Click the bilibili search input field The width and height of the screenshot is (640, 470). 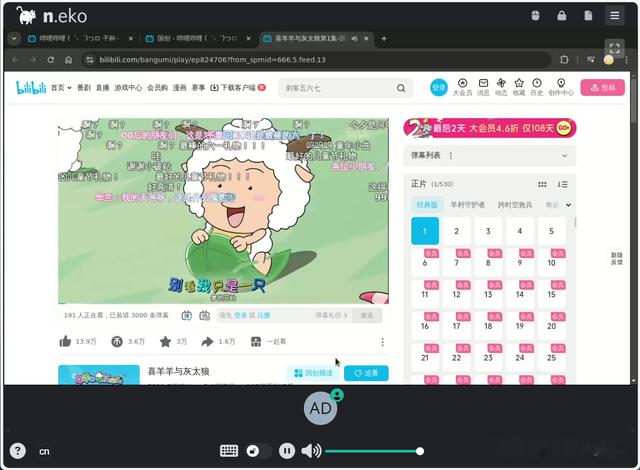click(338, 88)
